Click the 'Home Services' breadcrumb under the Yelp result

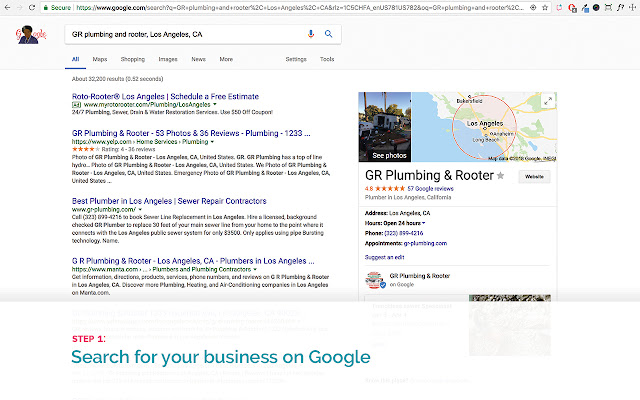pyautogui.click(x=157, y=142)
